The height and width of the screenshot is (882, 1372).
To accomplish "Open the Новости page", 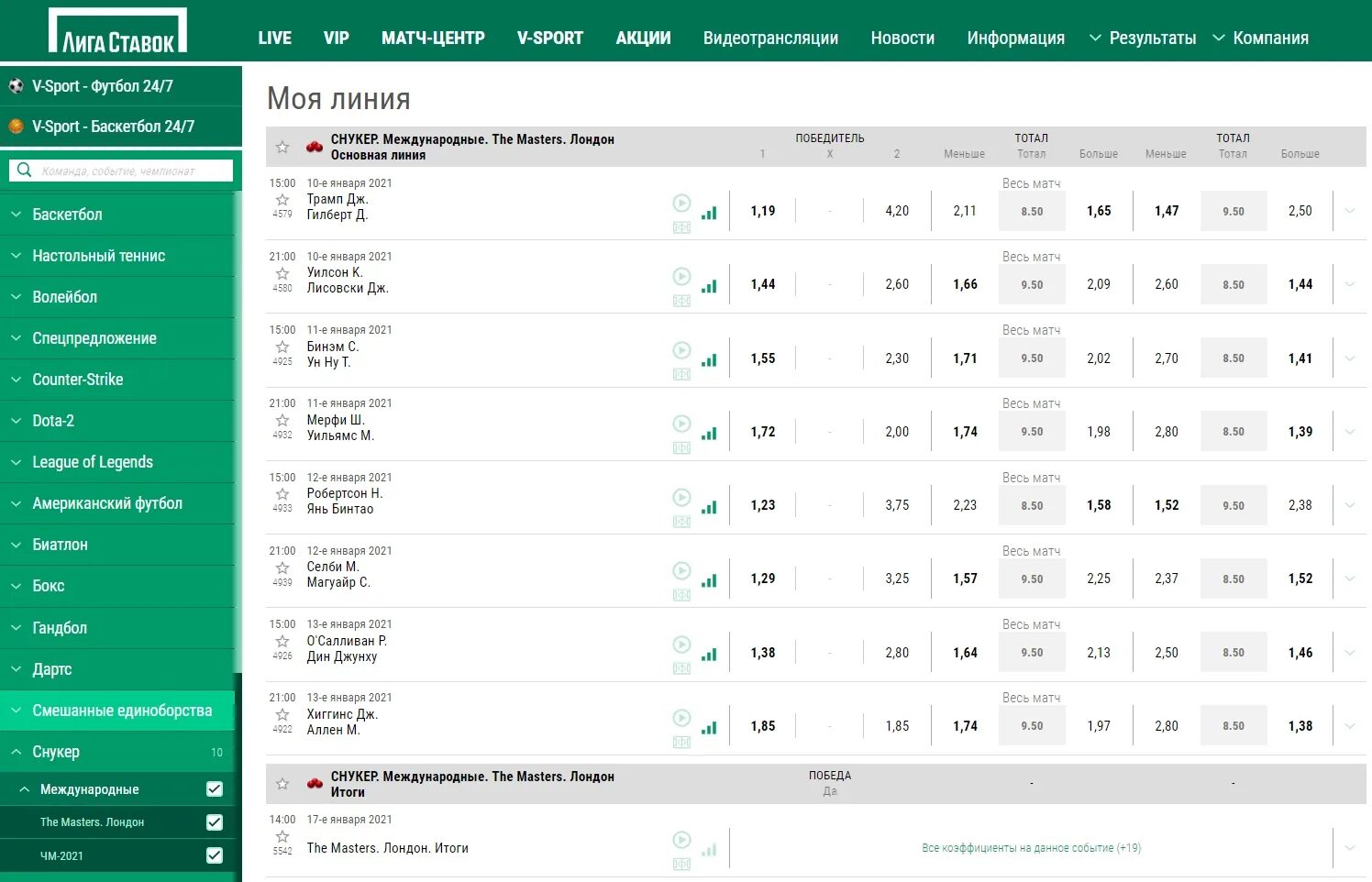I will [x=902, y=38].
